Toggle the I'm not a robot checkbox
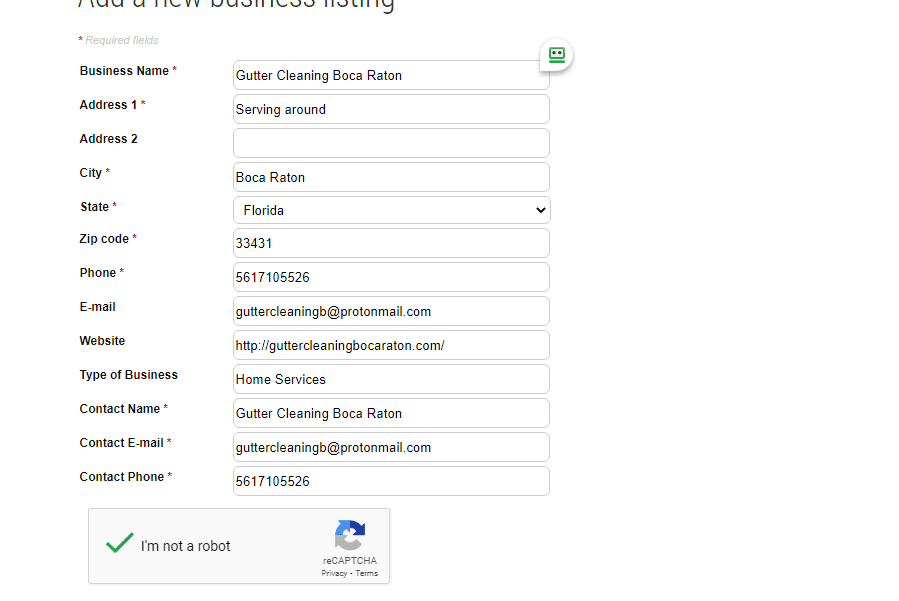 coord(120,543)
